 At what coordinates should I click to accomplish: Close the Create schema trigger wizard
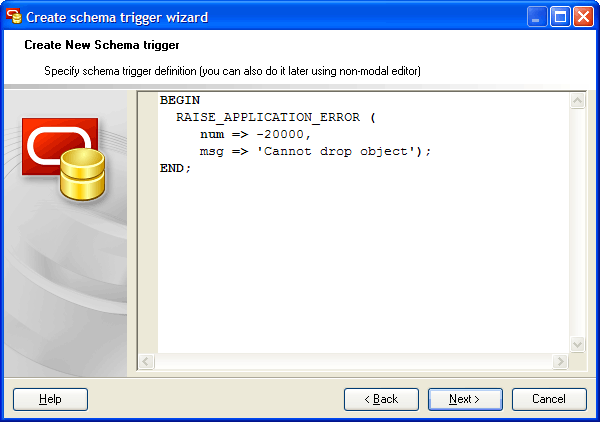pos(583,17)
